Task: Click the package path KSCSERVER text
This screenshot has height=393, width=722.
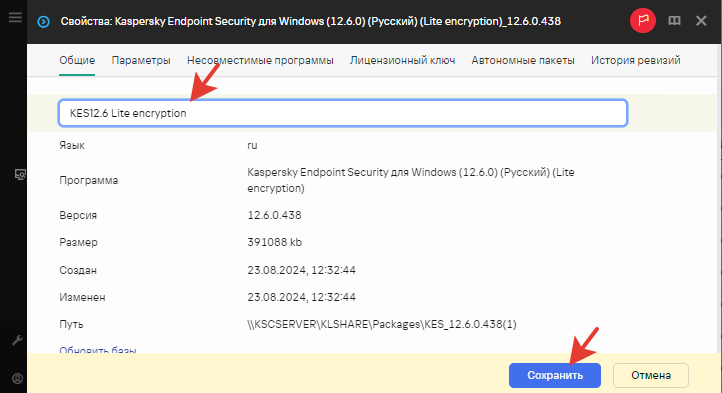Action: [x=382, y=324]
